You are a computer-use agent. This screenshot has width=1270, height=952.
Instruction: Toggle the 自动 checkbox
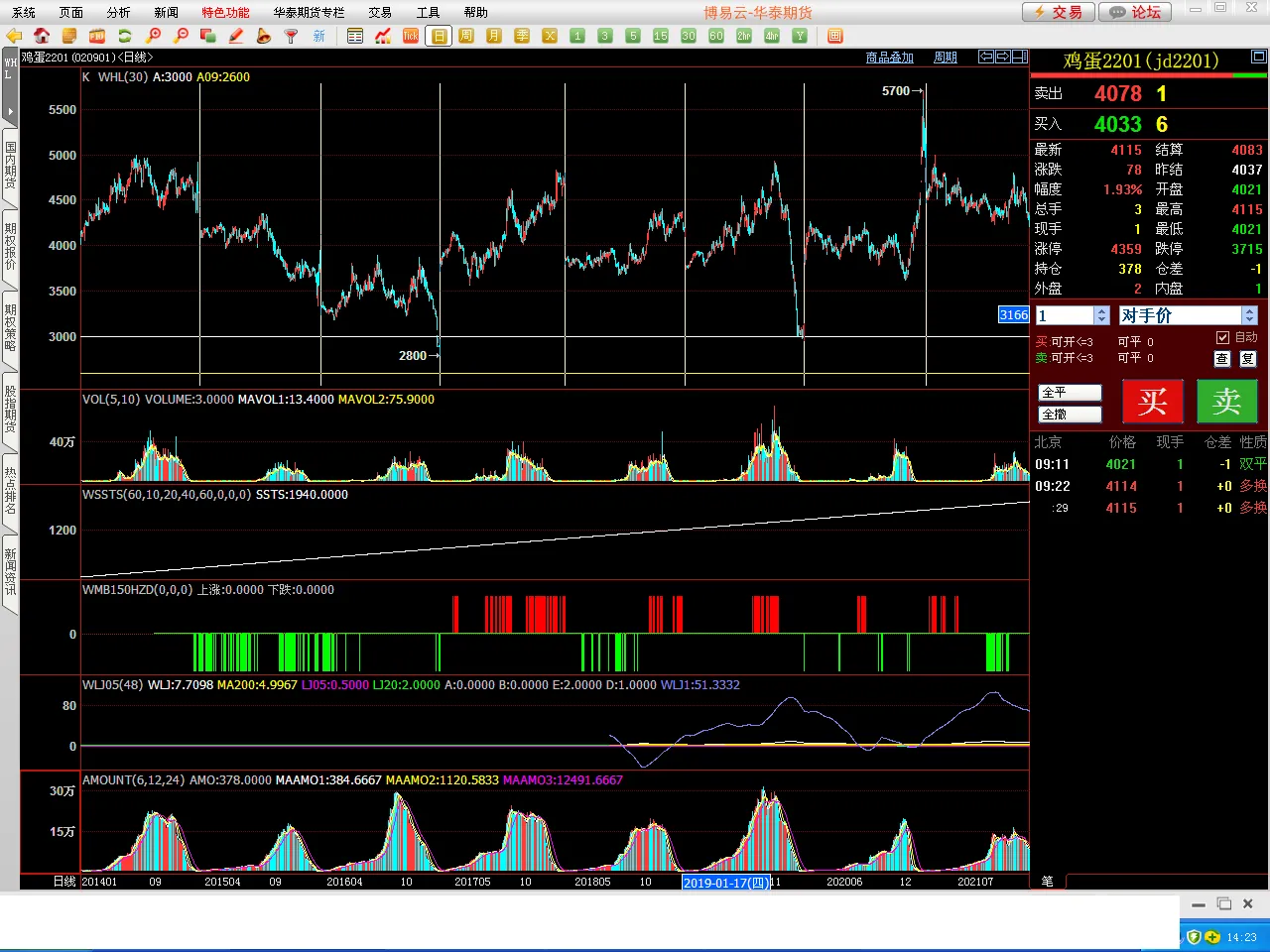point(1222,337)
